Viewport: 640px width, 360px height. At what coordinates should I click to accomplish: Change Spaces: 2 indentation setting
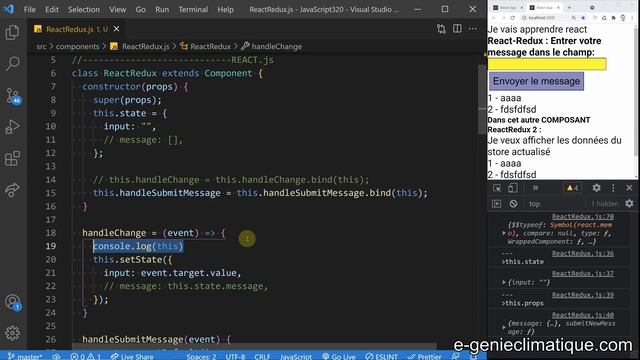[x=201, y=356]
